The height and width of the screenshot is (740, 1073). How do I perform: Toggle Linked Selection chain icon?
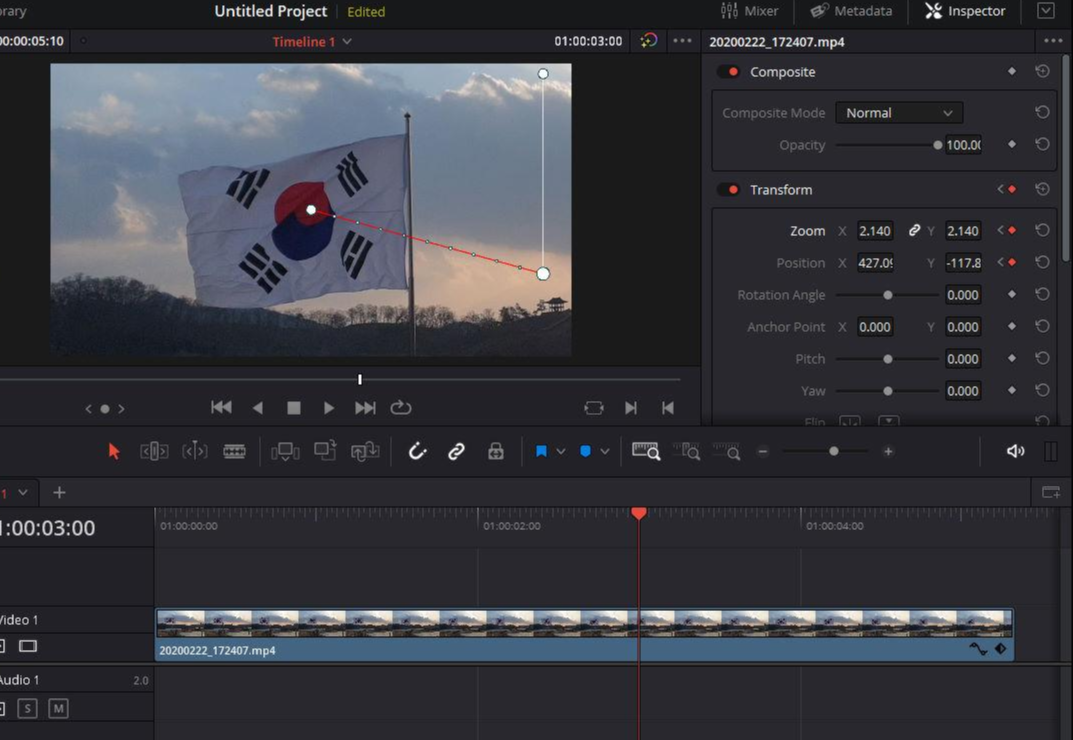(456, 451)
